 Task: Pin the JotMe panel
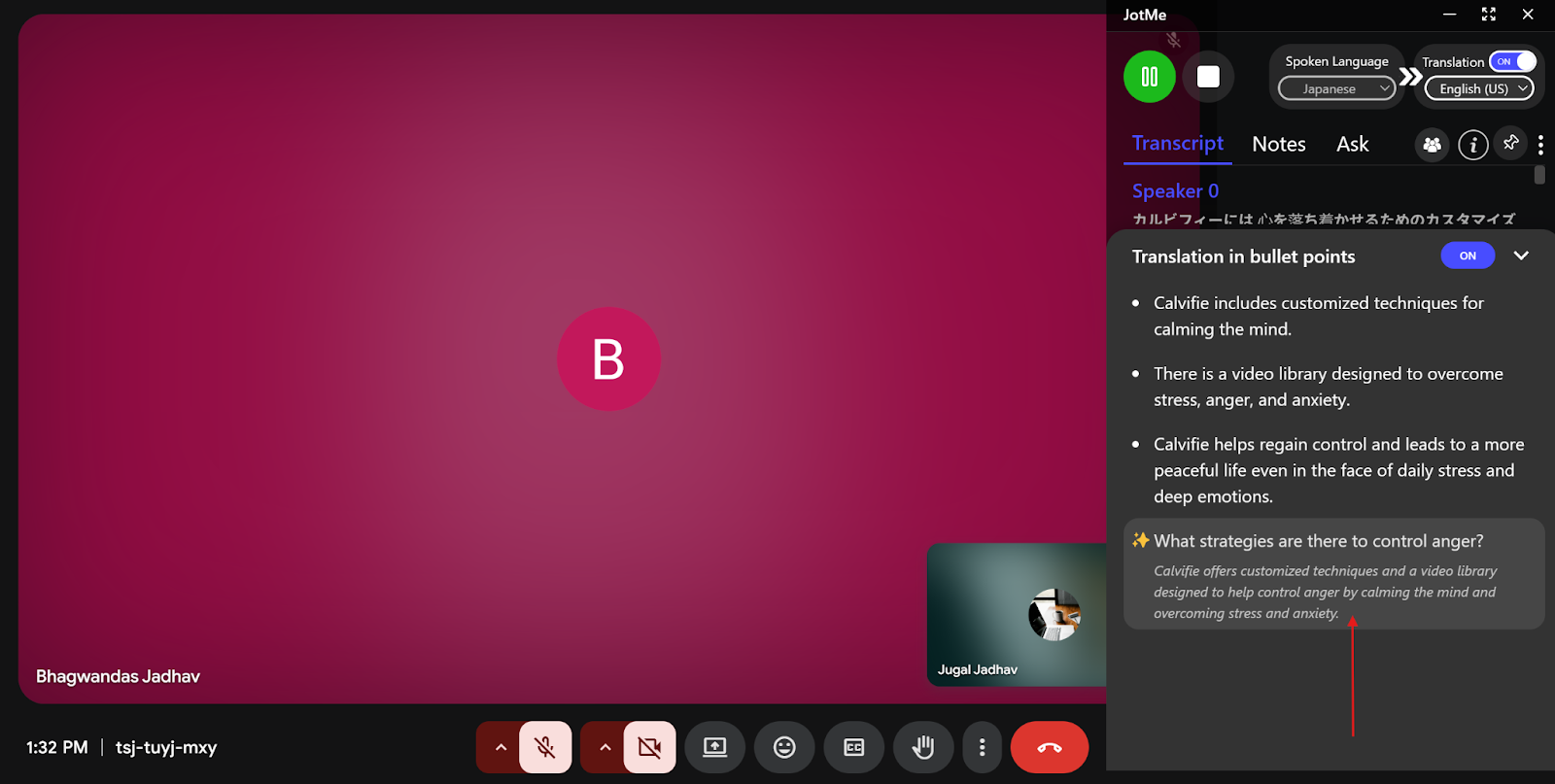tap(1511, 143)
